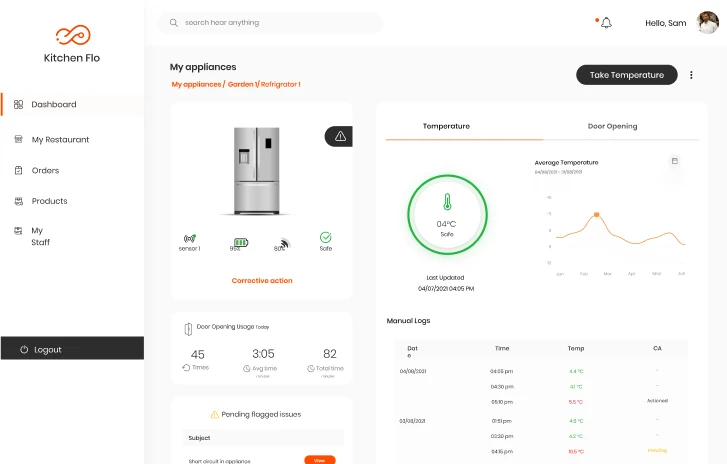Click the sensor 1 signal icon

[190, 239]
